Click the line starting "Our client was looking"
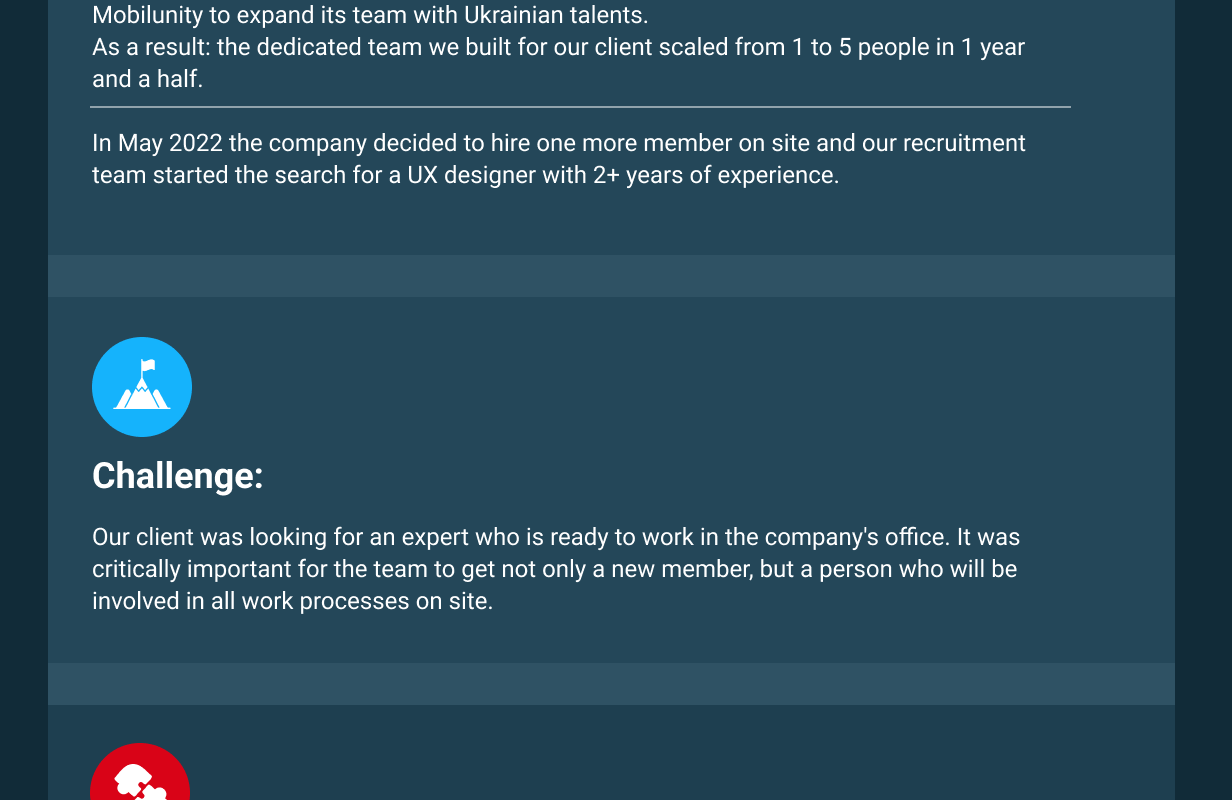Viewport: 1232px width, 800px height. click(556, 537)
